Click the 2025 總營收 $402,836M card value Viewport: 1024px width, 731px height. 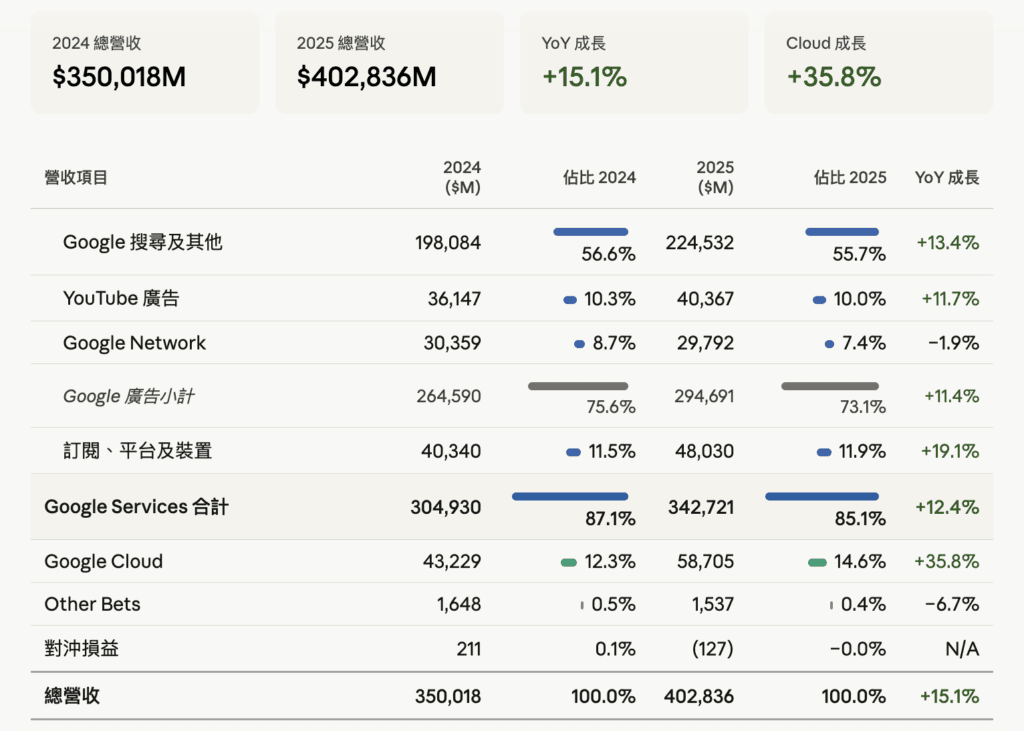point(366,77)
